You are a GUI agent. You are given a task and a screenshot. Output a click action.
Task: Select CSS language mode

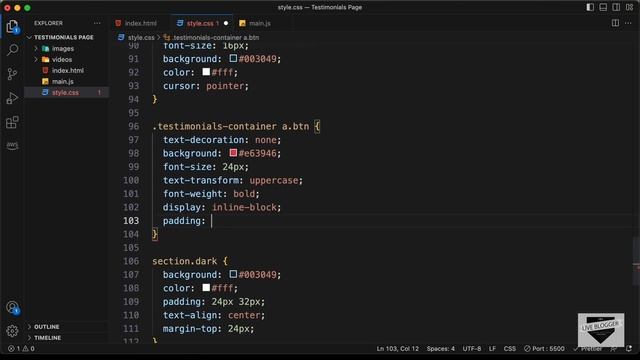tap(509, 349)
